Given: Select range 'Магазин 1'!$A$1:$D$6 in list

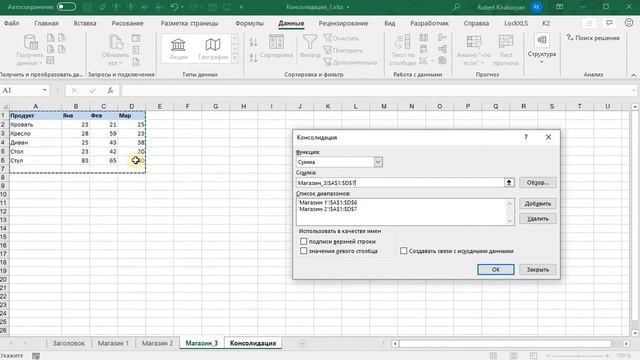Looking at the screenshot, I should (328, 202).
